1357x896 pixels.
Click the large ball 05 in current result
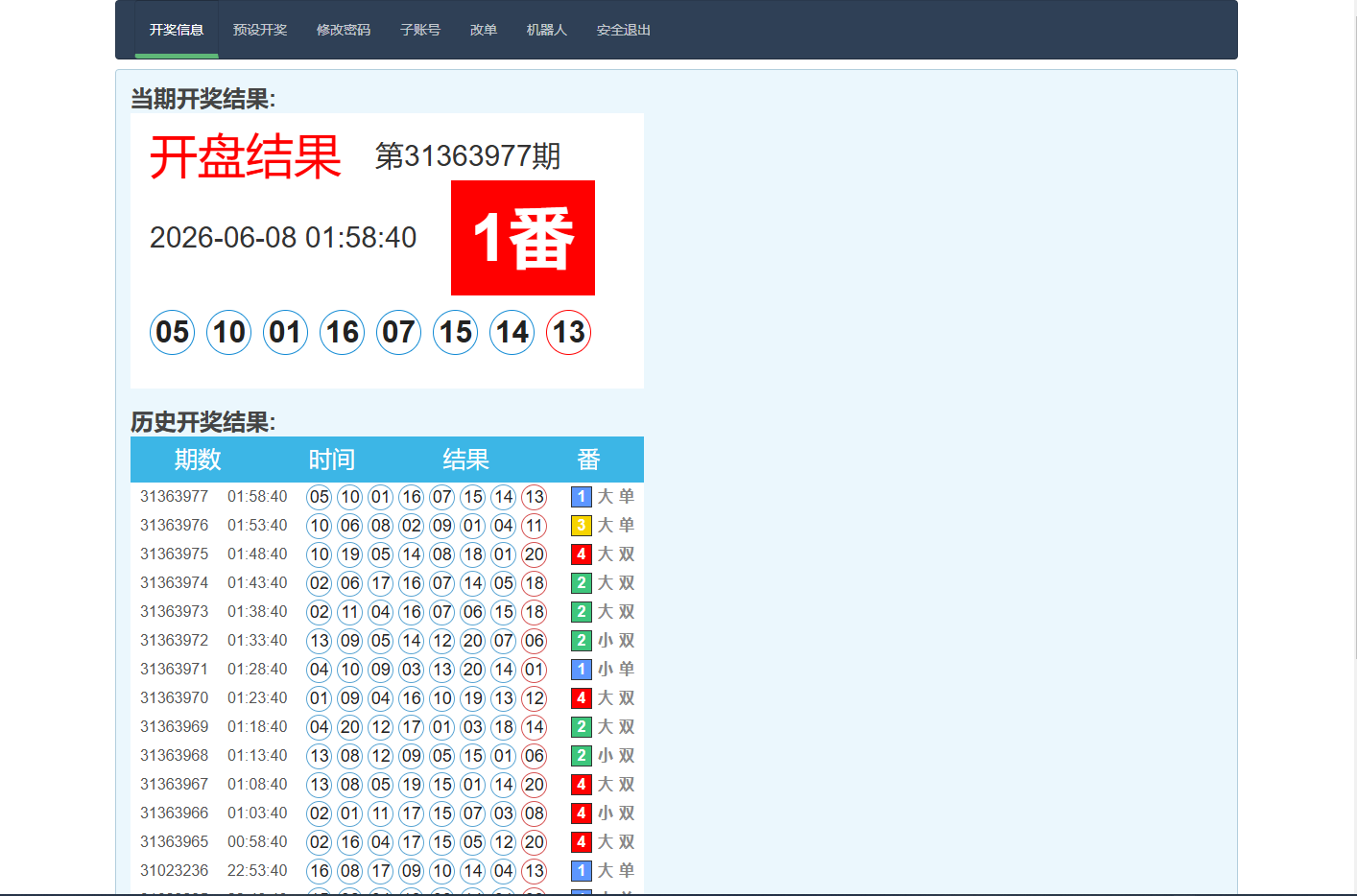(173, 333)
